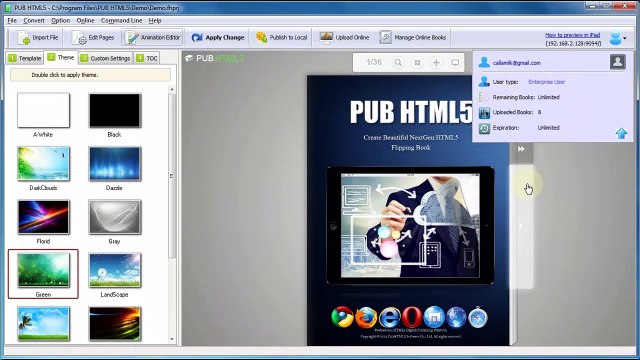Click the Internet Explorer icon on cover

(389, 317)
